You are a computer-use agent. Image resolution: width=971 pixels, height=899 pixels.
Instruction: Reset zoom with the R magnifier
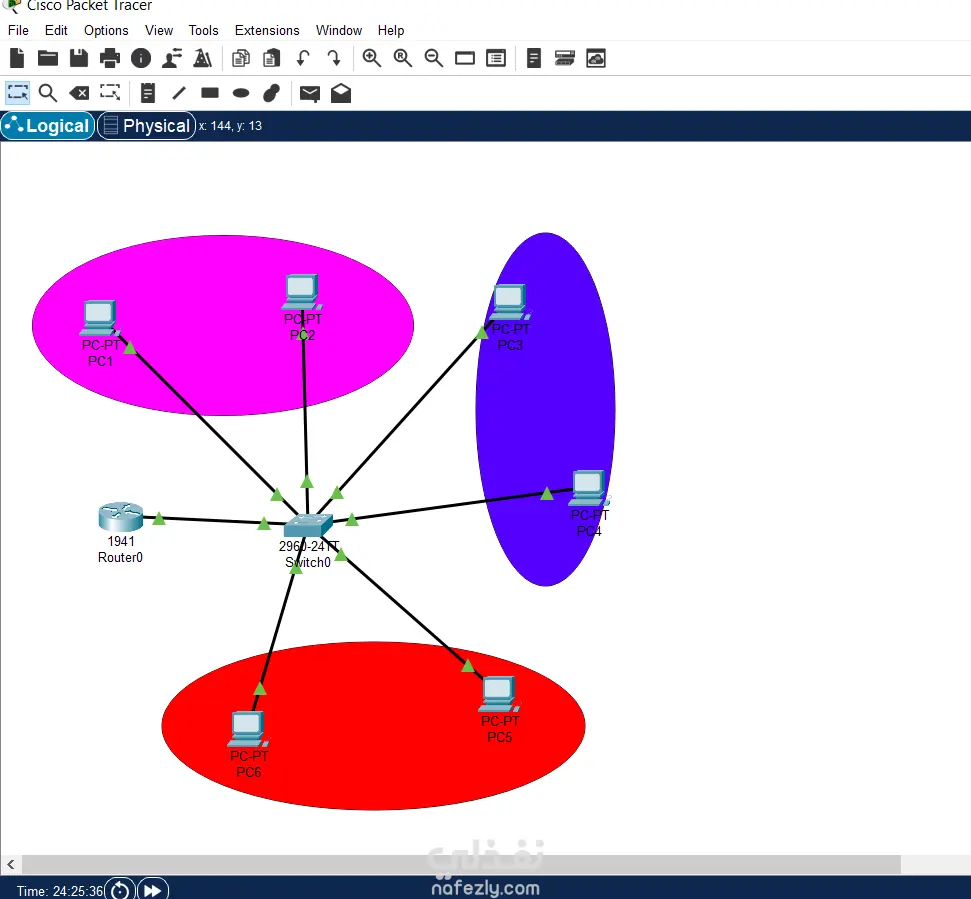point(403,58)
